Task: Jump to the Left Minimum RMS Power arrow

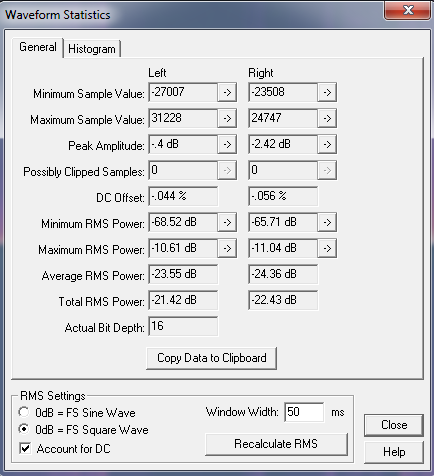Action: (227, 222)
